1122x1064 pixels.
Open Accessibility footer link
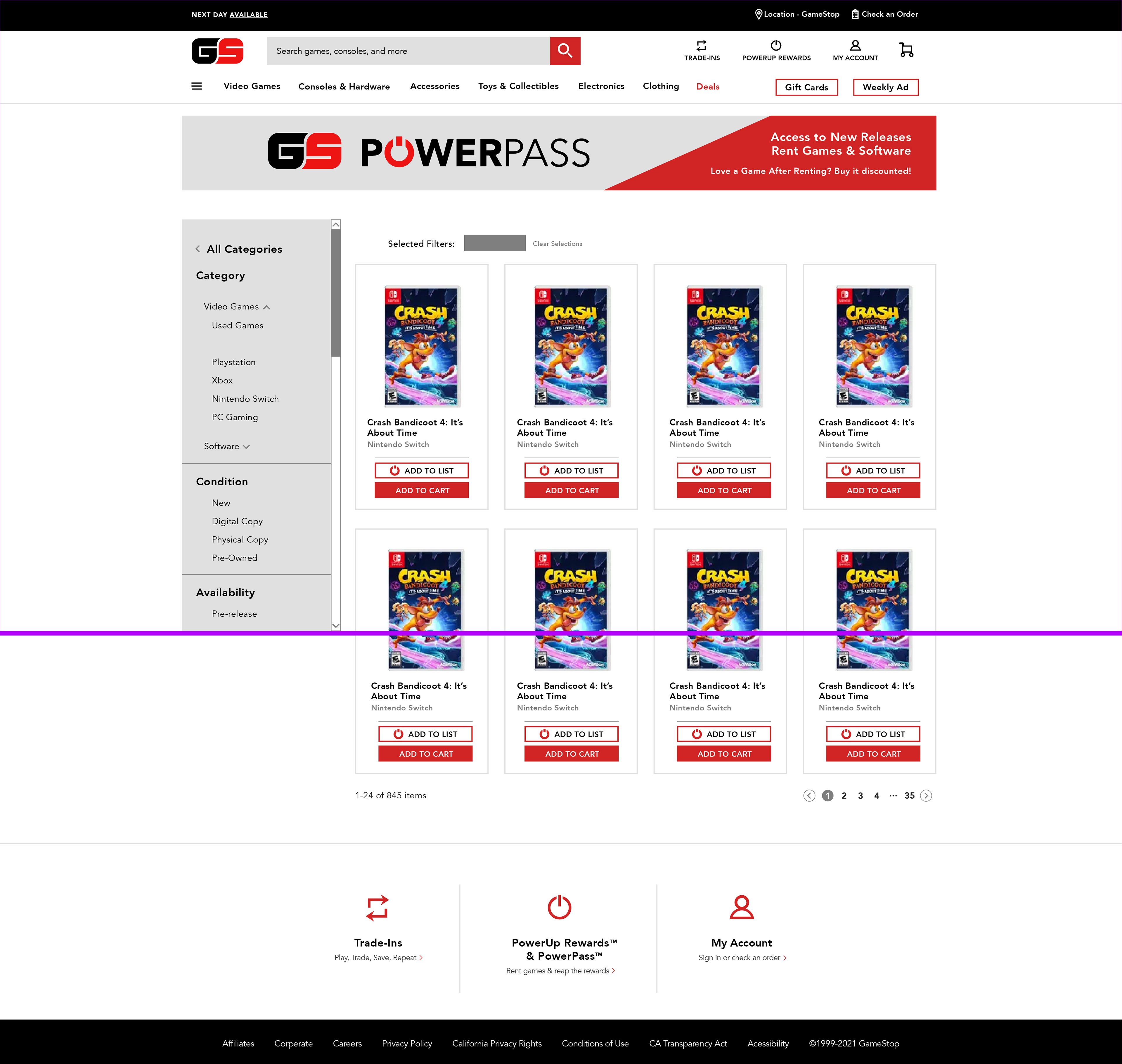[x=768, y=1044]
